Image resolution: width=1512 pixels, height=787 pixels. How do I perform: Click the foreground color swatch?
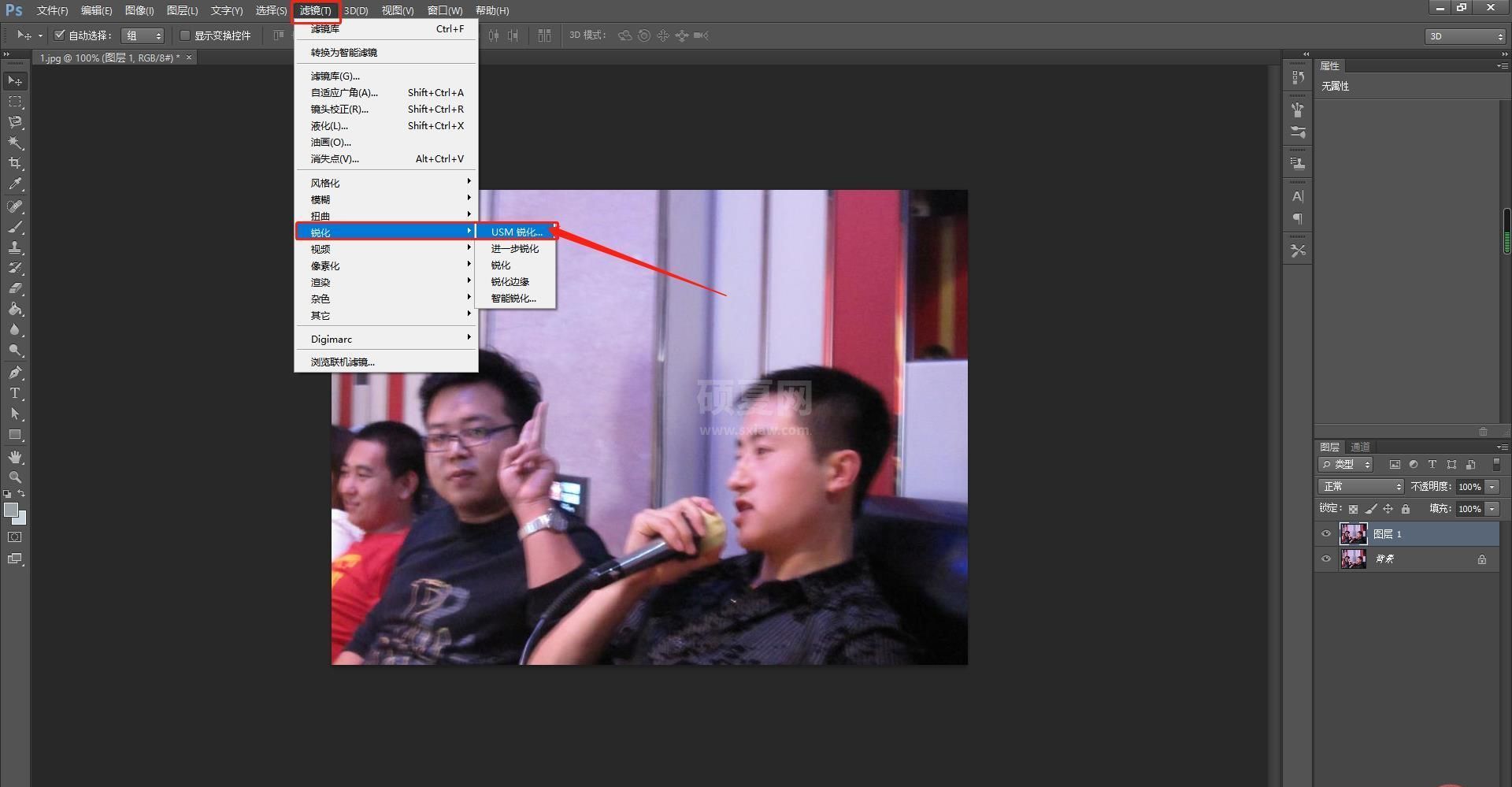coord(10,510)
